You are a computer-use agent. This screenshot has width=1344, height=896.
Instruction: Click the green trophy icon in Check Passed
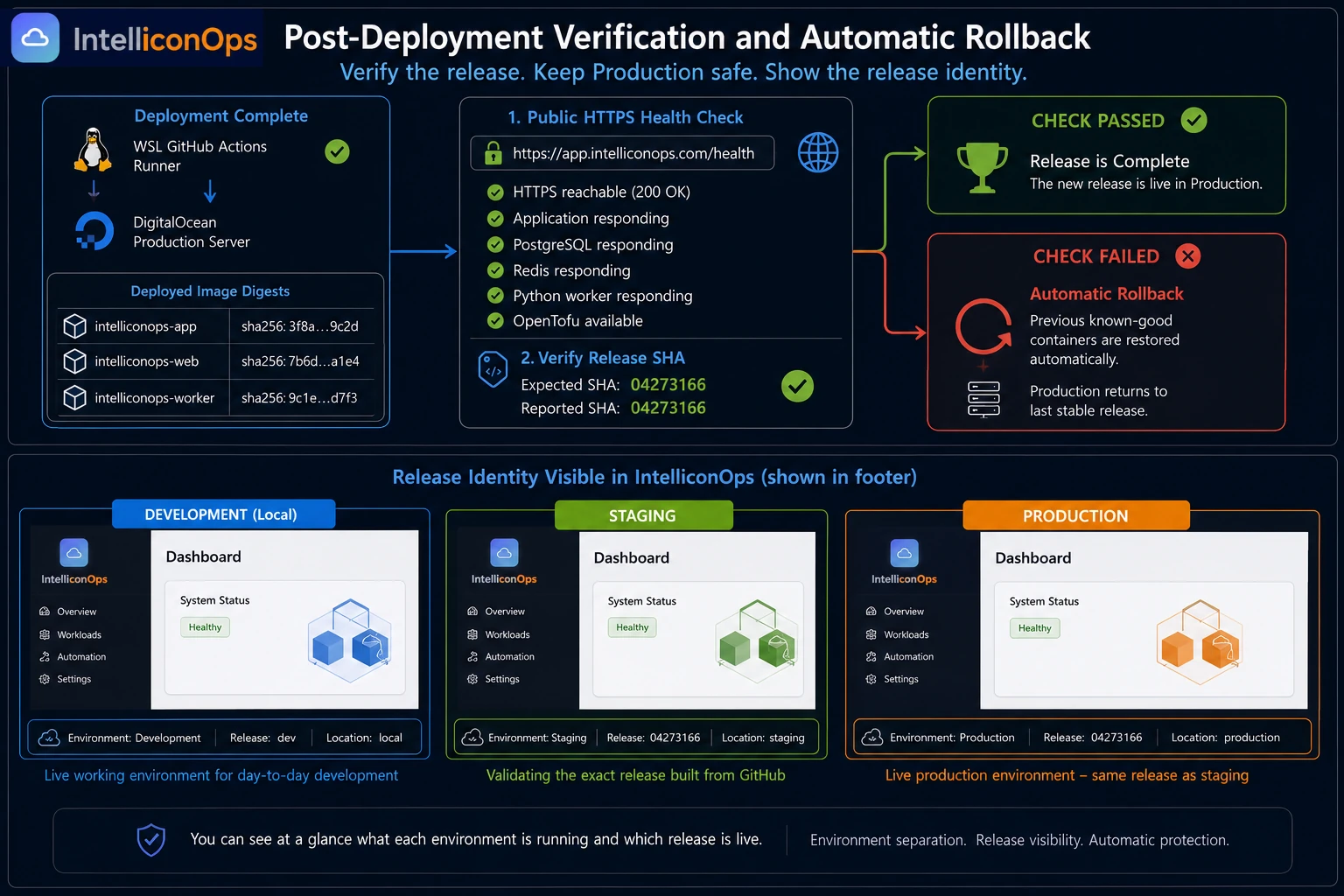983,167
